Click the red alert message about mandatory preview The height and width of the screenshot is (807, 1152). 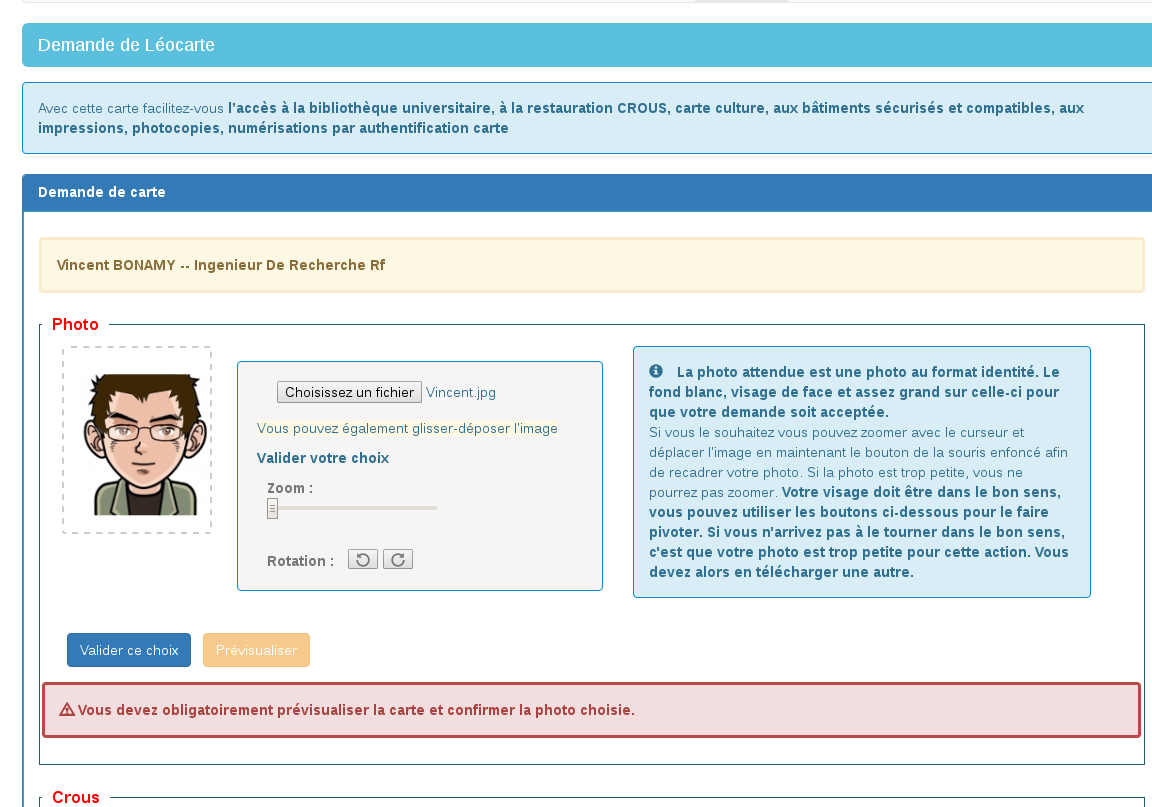(355, 710)
